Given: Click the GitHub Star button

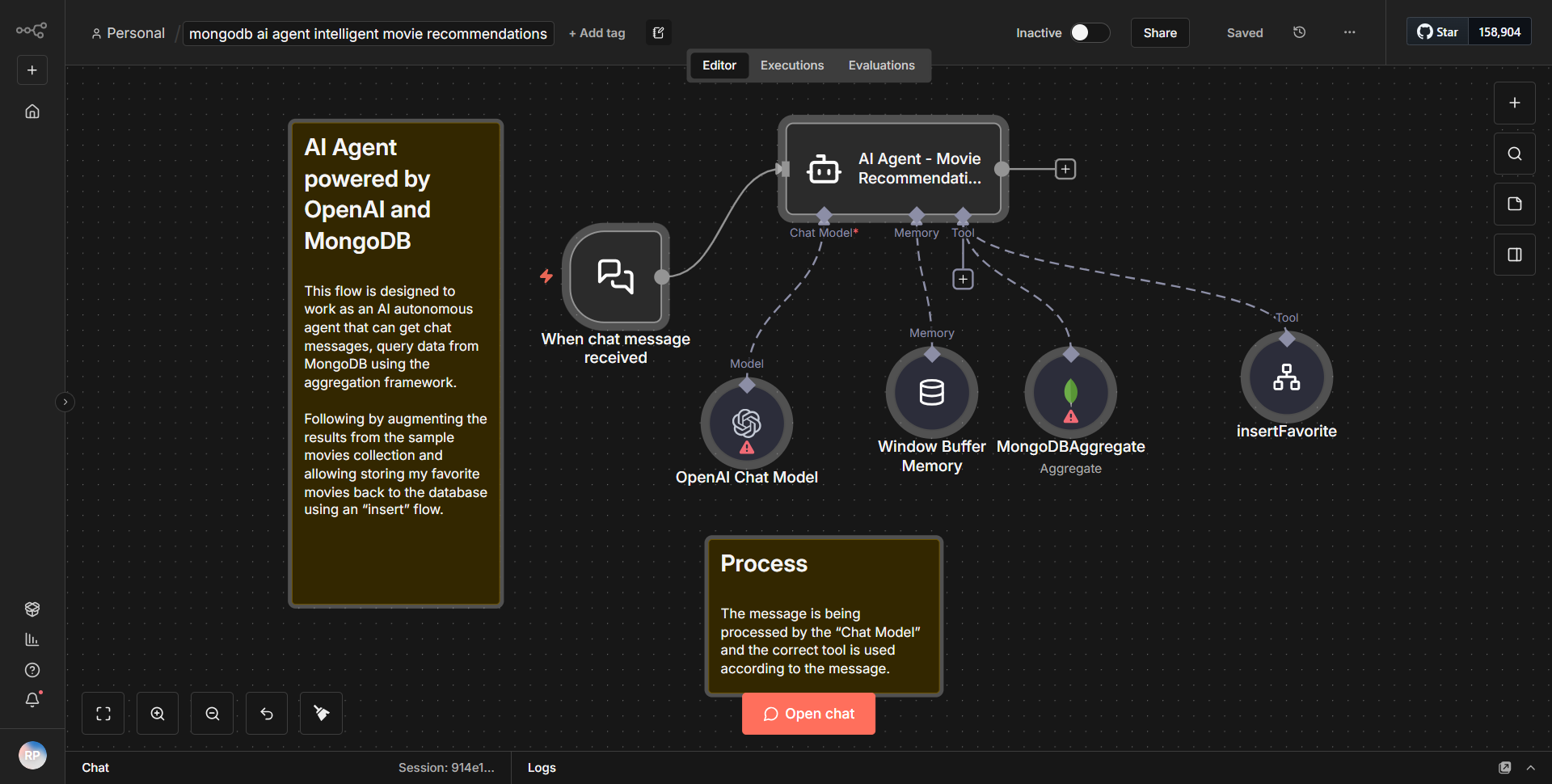Looking at the screenshot, I should point(1437,32).
